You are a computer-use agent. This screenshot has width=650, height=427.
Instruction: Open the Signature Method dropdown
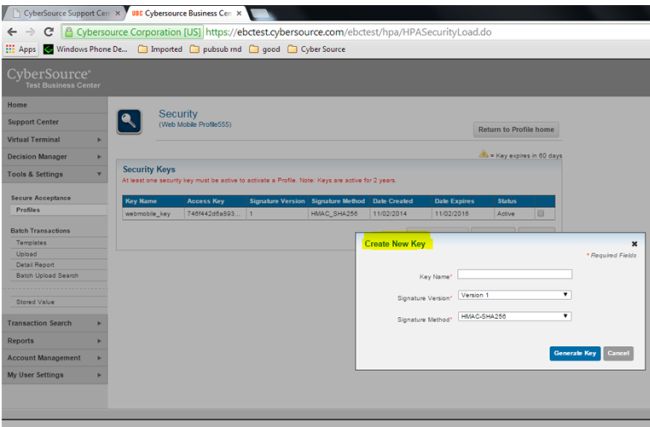(514, 316)
